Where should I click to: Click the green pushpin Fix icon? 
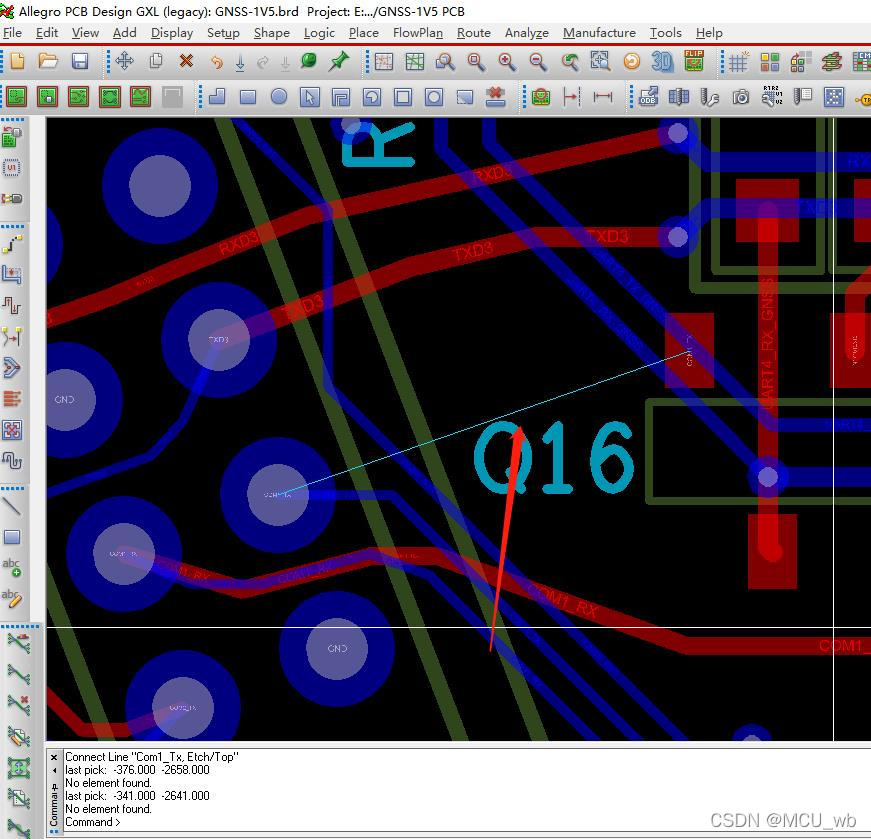pos(339,62)
